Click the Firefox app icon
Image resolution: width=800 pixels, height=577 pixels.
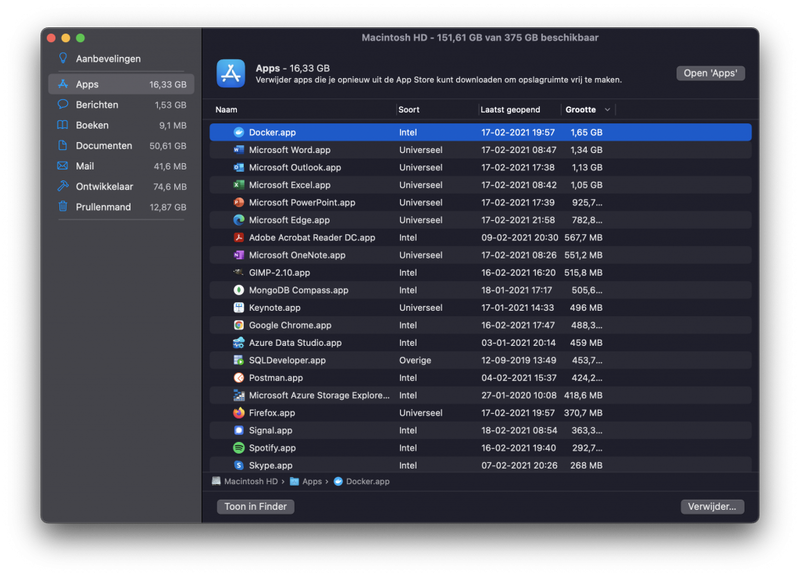click(239, 413)
